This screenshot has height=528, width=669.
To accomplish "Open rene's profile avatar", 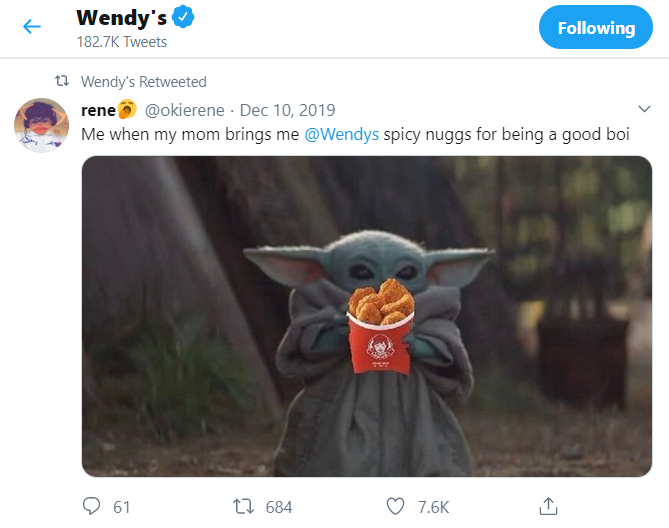I will (x=40, y=125).
